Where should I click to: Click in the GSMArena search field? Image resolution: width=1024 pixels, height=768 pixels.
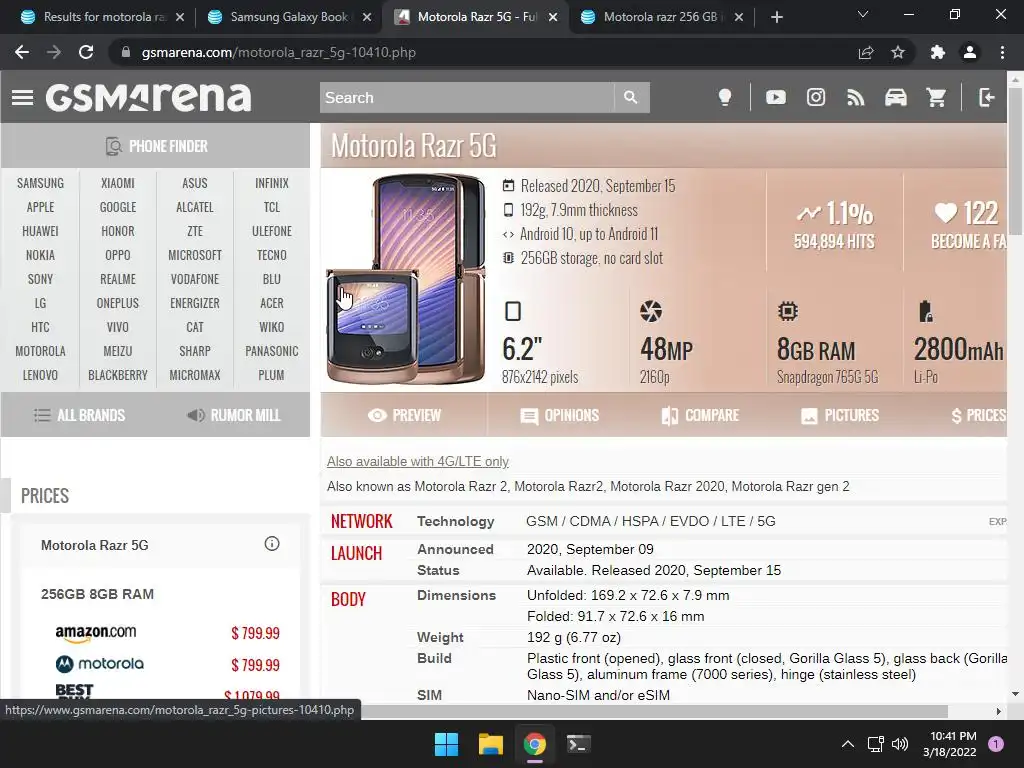pyautogui.click(x=467, y=97)
